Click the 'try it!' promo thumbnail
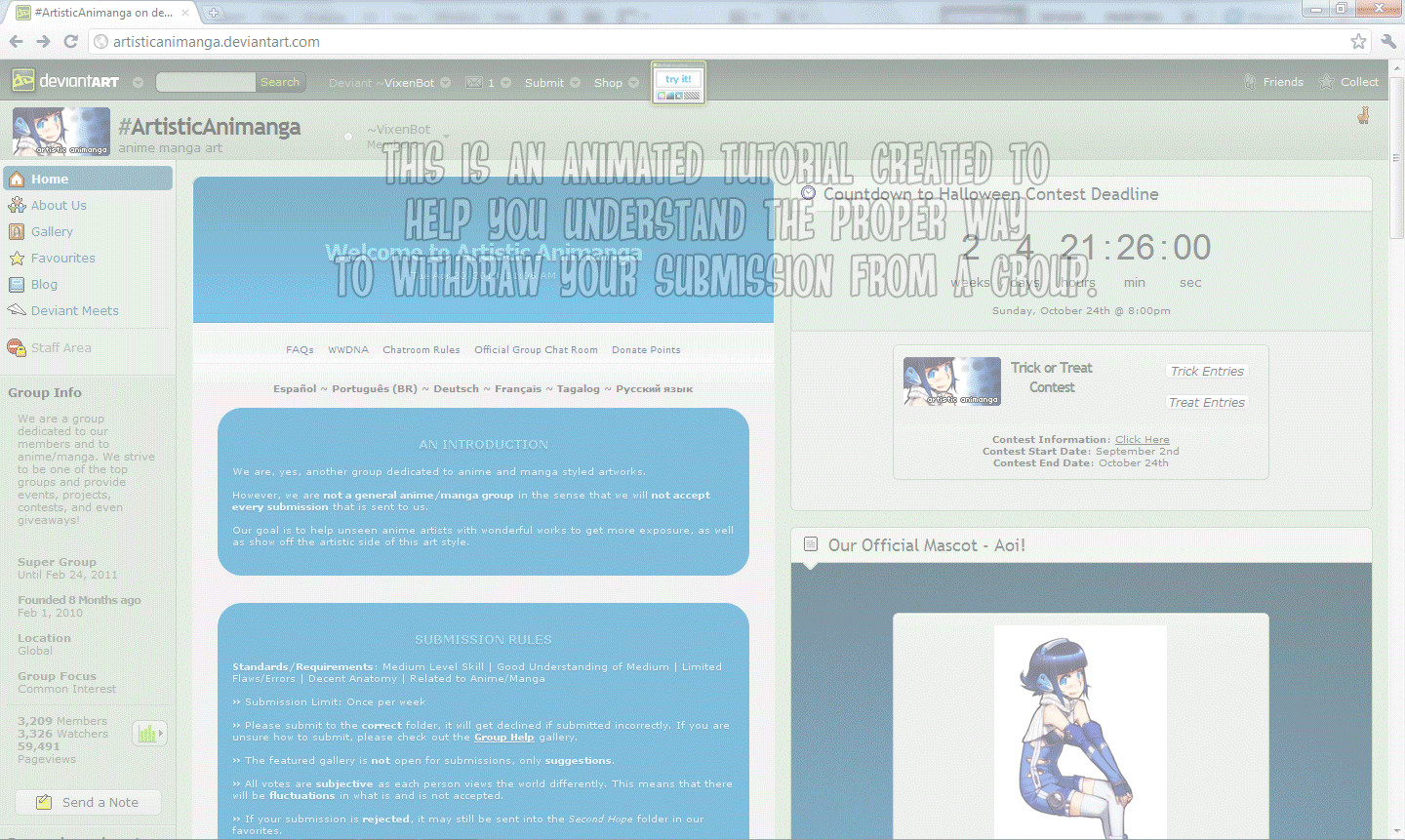The width and height of the screenshot is (1405, 840). 678,83
